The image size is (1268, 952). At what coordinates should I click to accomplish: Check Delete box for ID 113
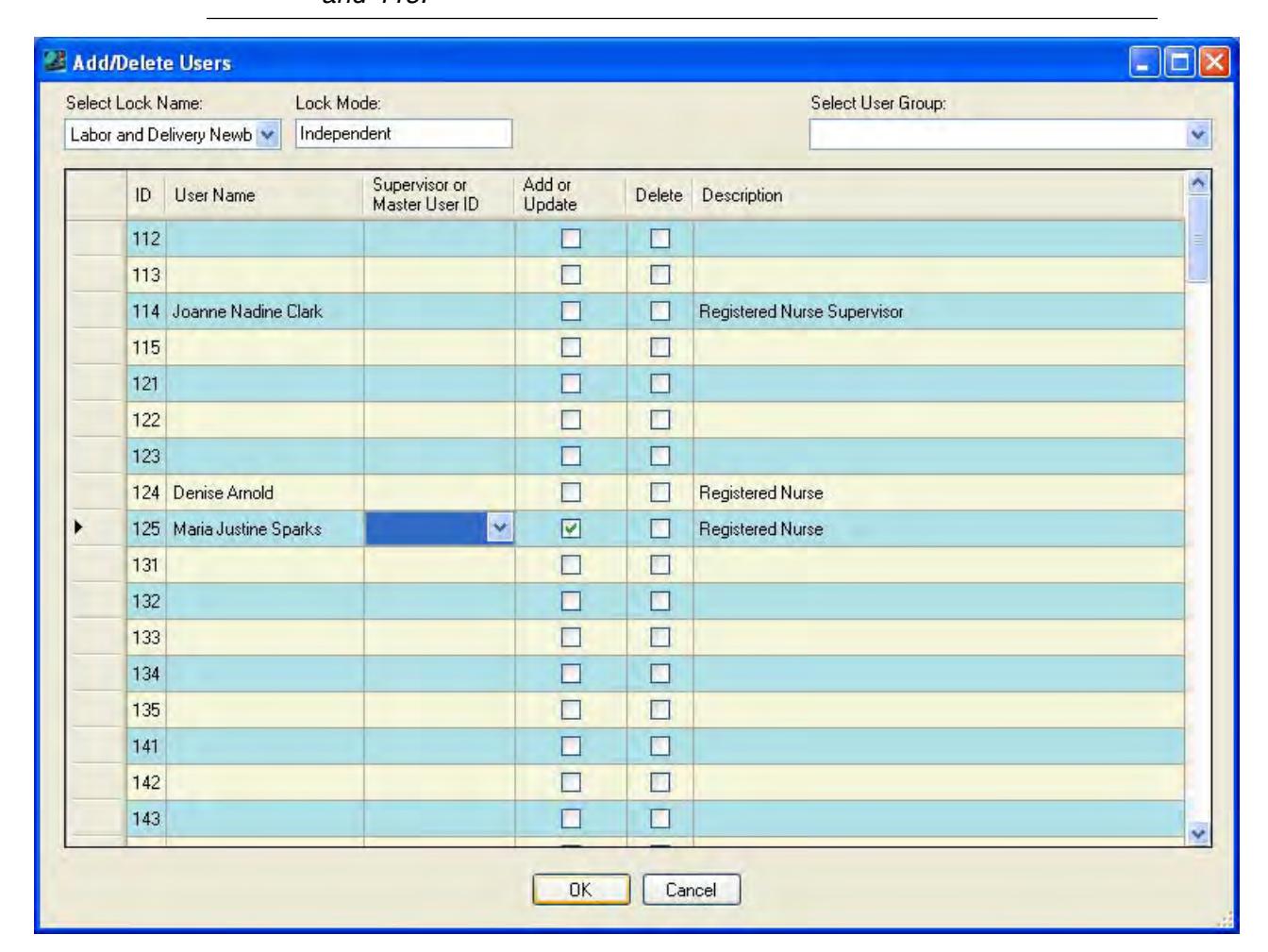tap(660, 276)
